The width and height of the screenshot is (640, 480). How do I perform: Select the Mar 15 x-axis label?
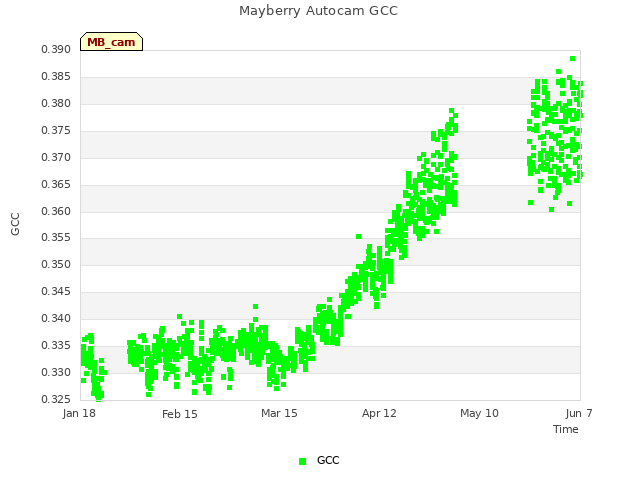click(279, 413)
